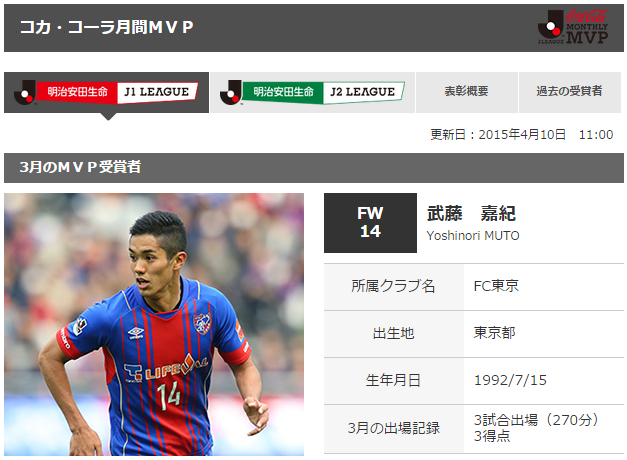
Task: Switch to the Meiji Yasuda J2 League tab
Action: (313, 92)
